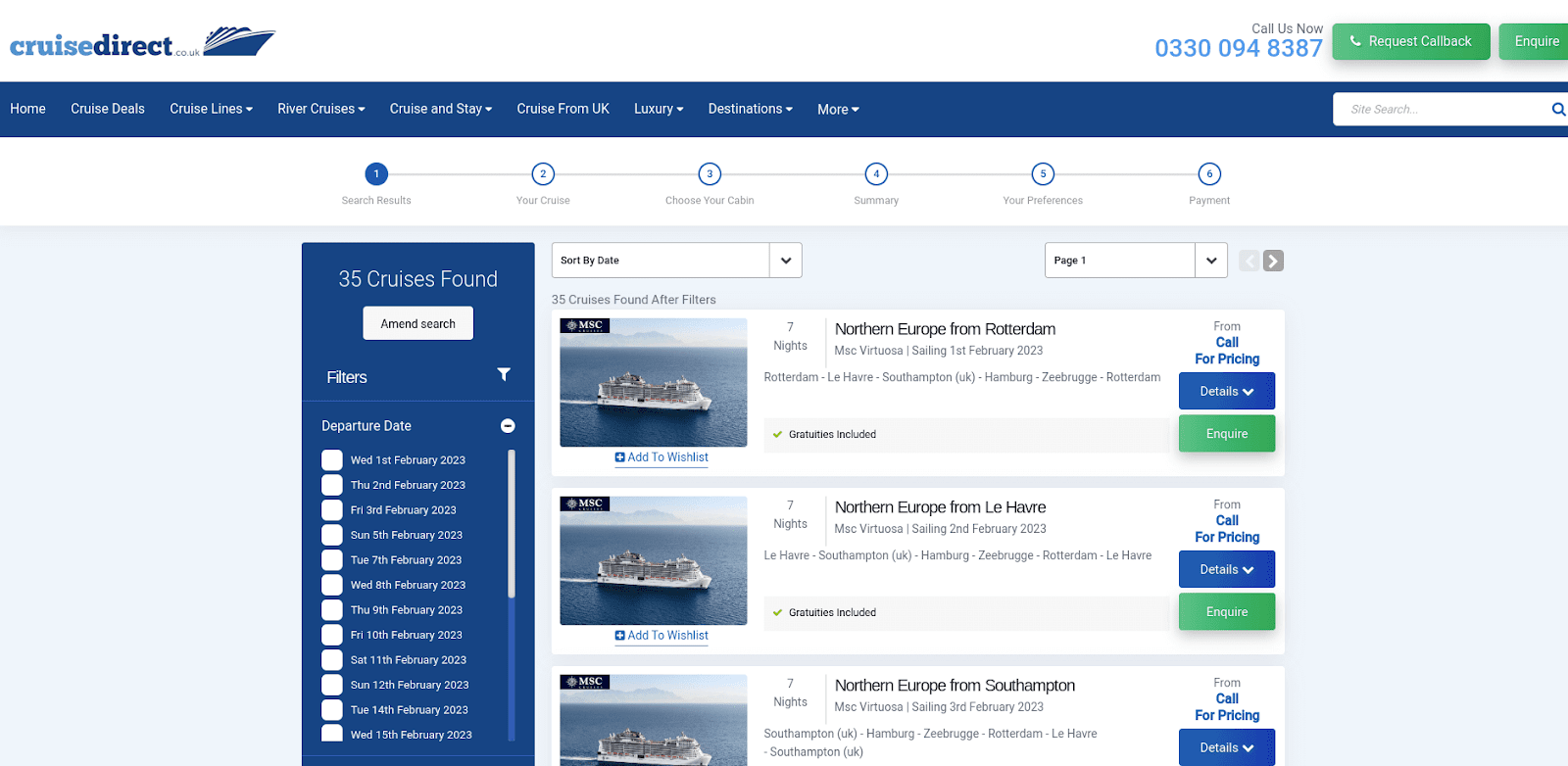This screenshot has height=766, width=1568.
Task: Go to the Home page
Action: [27, 109]
